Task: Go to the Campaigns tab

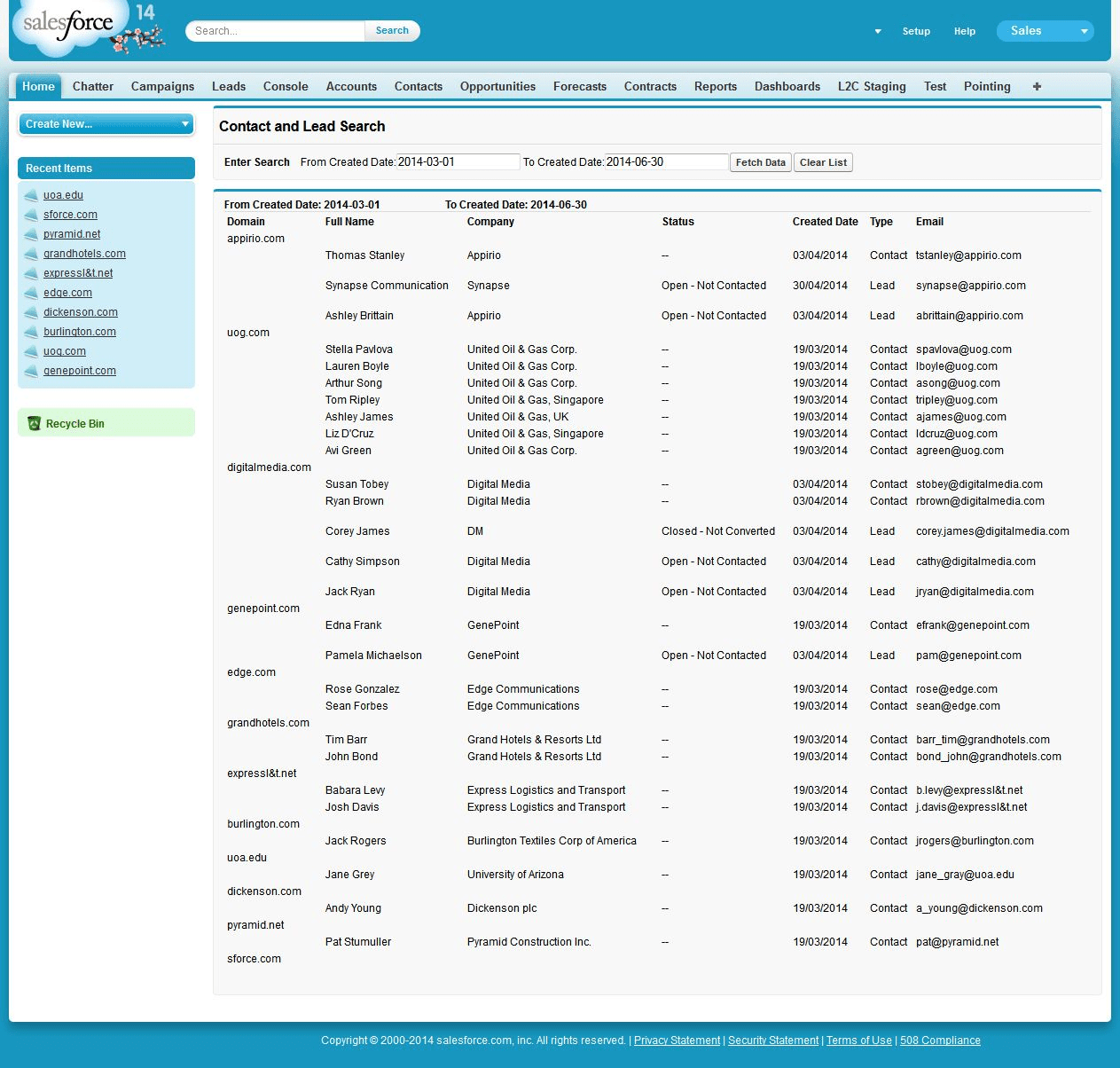Action: pos(162,86)
